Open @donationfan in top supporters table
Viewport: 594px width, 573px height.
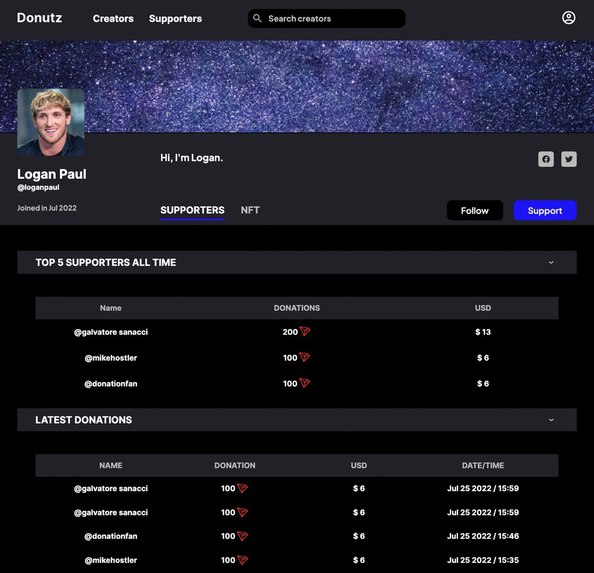coord(111,384)
